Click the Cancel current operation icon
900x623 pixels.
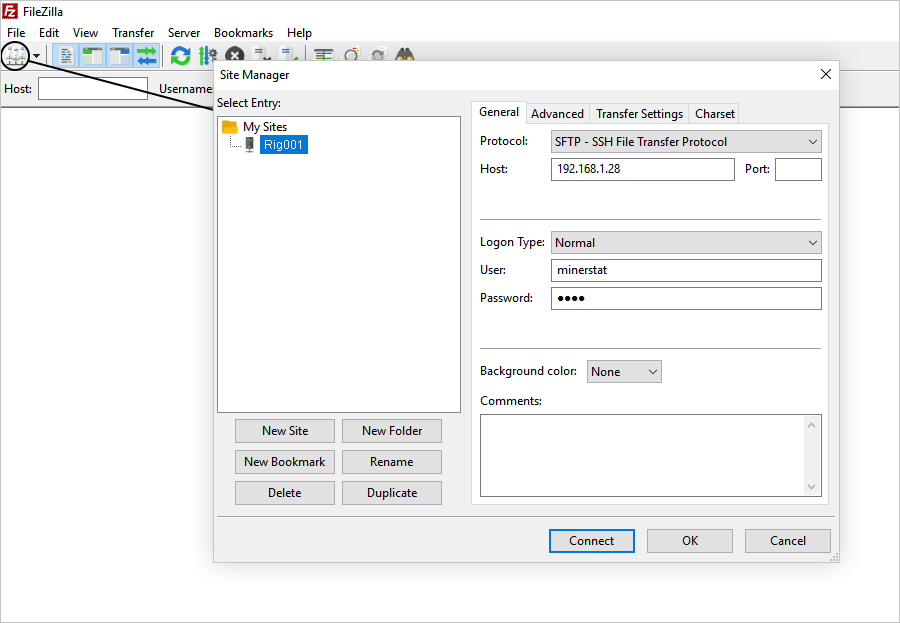coord(234,55)
